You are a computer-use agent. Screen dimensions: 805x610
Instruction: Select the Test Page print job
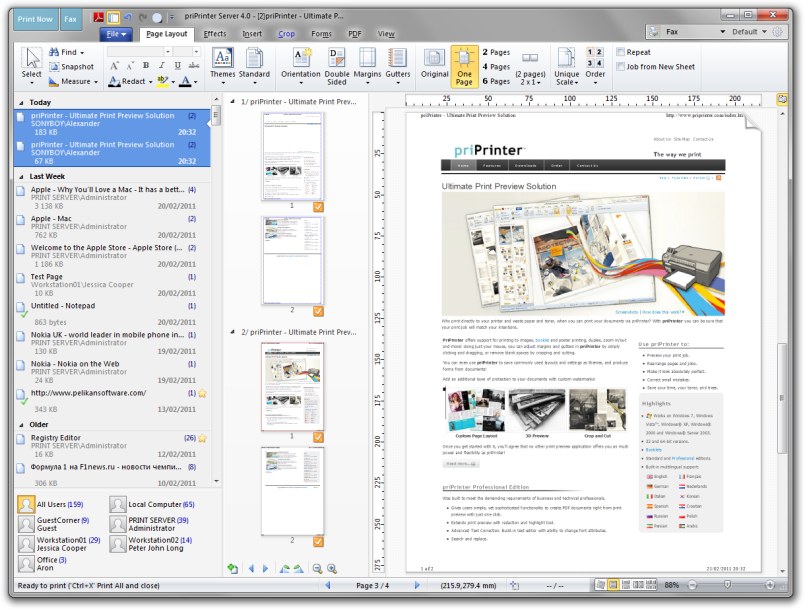[x=113, y=284]
